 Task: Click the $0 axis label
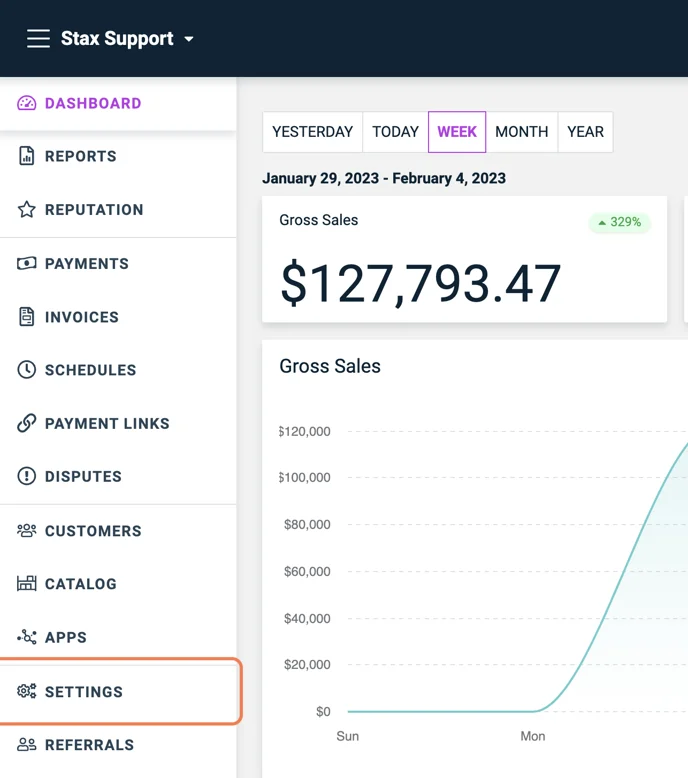[323, 712]
